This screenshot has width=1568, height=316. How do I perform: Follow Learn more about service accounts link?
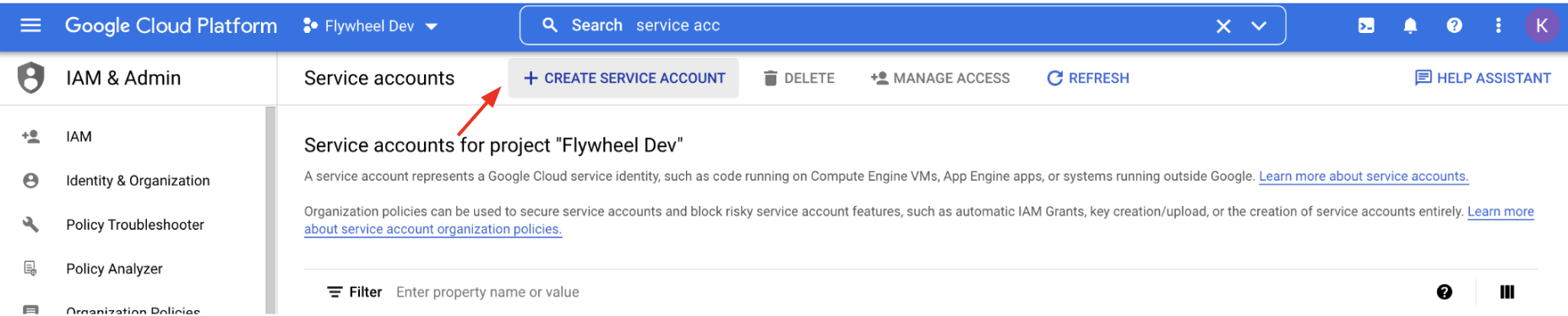coord(1364,176)
